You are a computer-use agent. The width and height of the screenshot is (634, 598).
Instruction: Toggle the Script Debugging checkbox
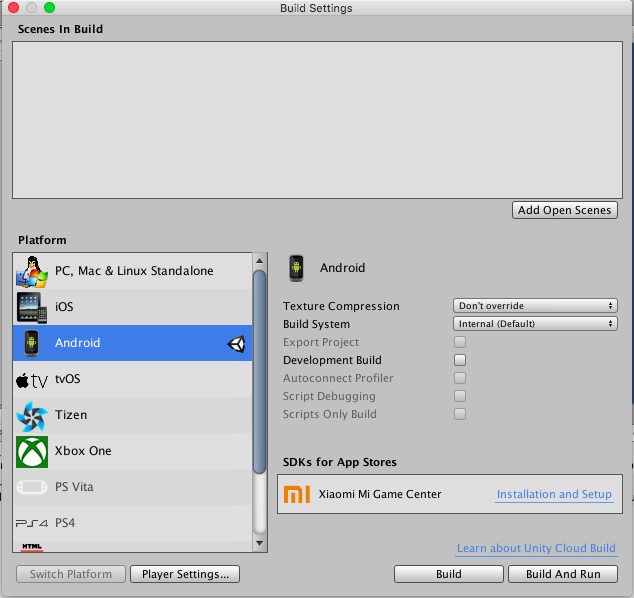pos(460,396)
